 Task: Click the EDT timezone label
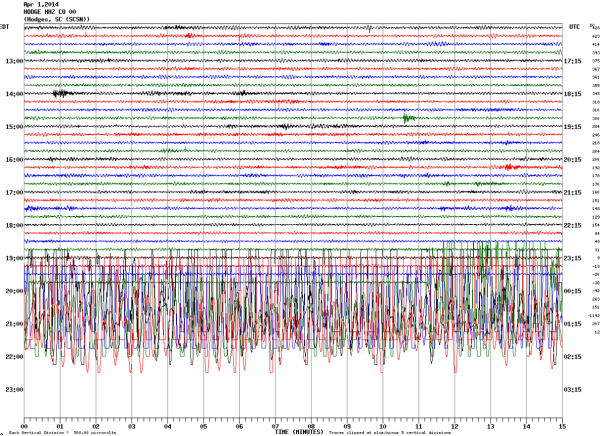click(x=5, y=26)
